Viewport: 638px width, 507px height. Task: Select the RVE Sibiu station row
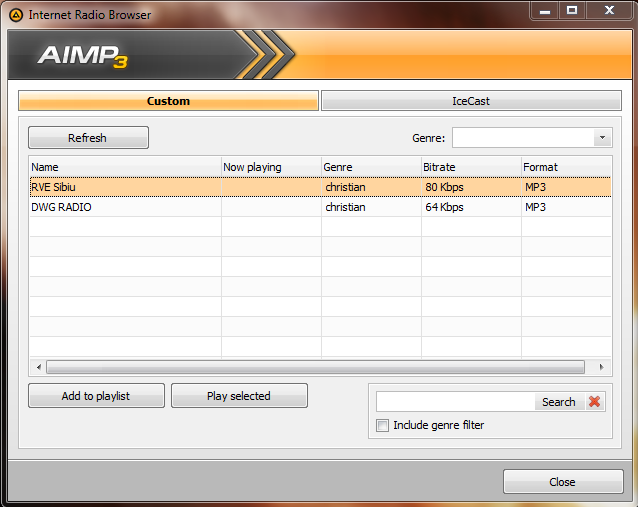[x=320, y=187]
